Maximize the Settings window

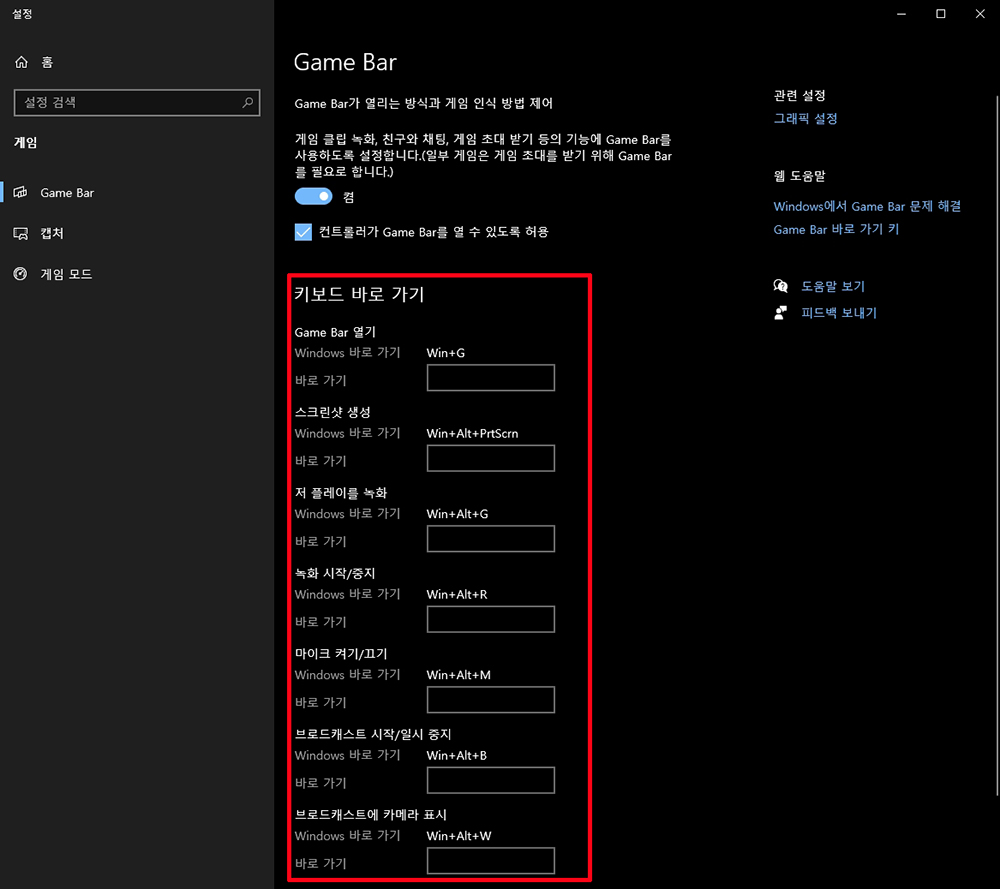click(941, 14)
